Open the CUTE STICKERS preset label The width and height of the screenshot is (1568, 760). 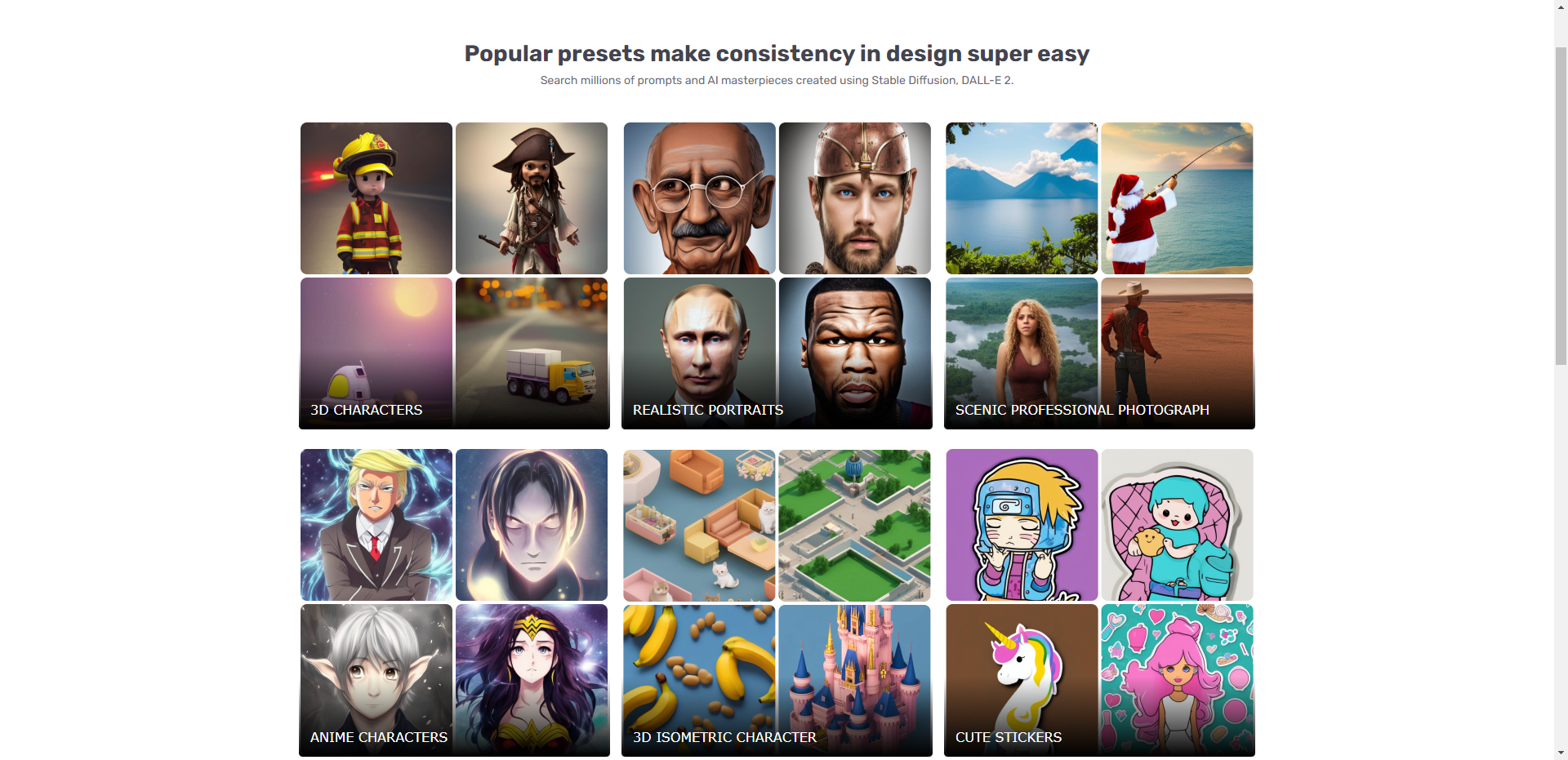click(1009, 737)
